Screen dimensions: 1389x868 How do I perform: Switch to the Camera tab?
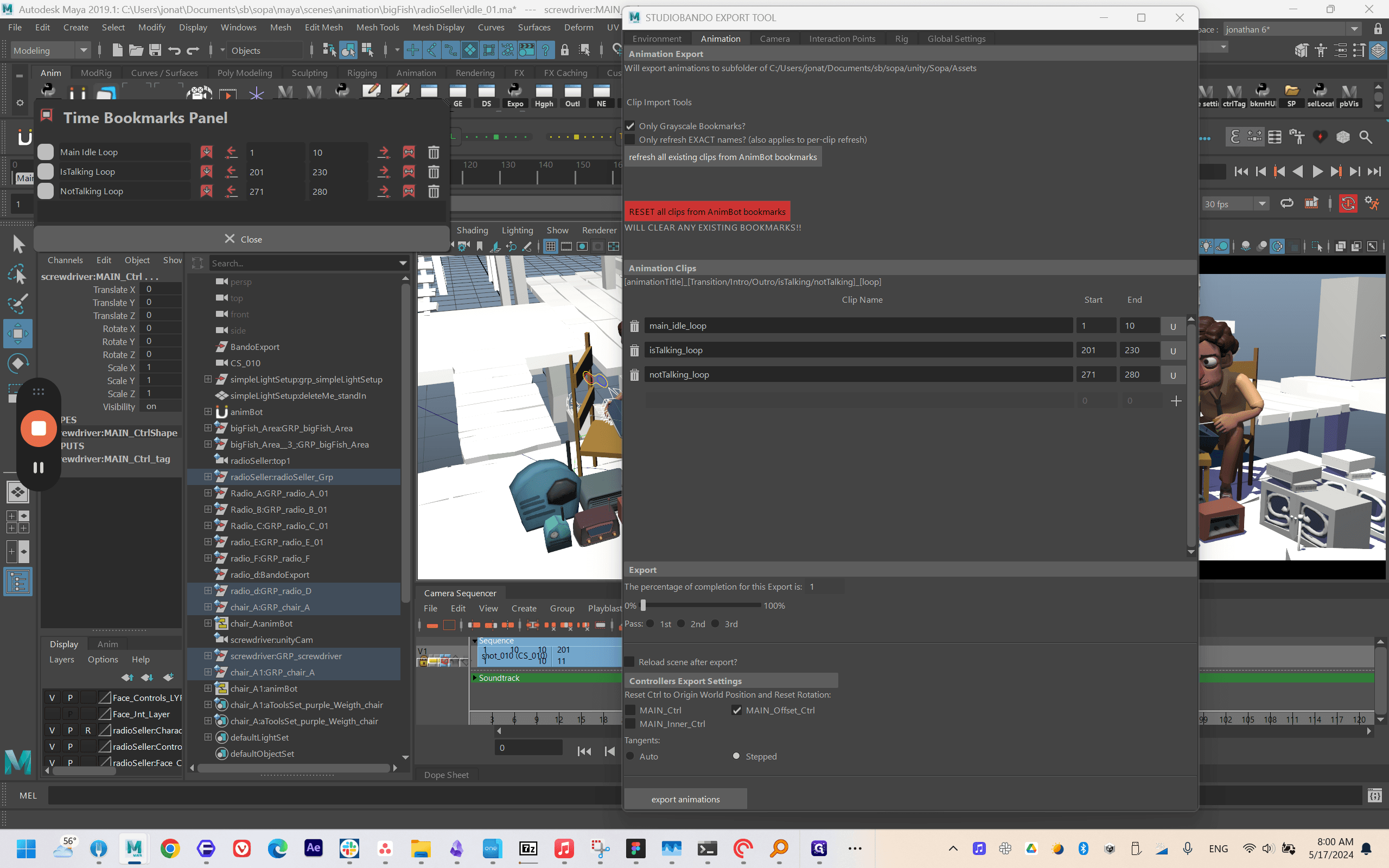pos(774,39)
